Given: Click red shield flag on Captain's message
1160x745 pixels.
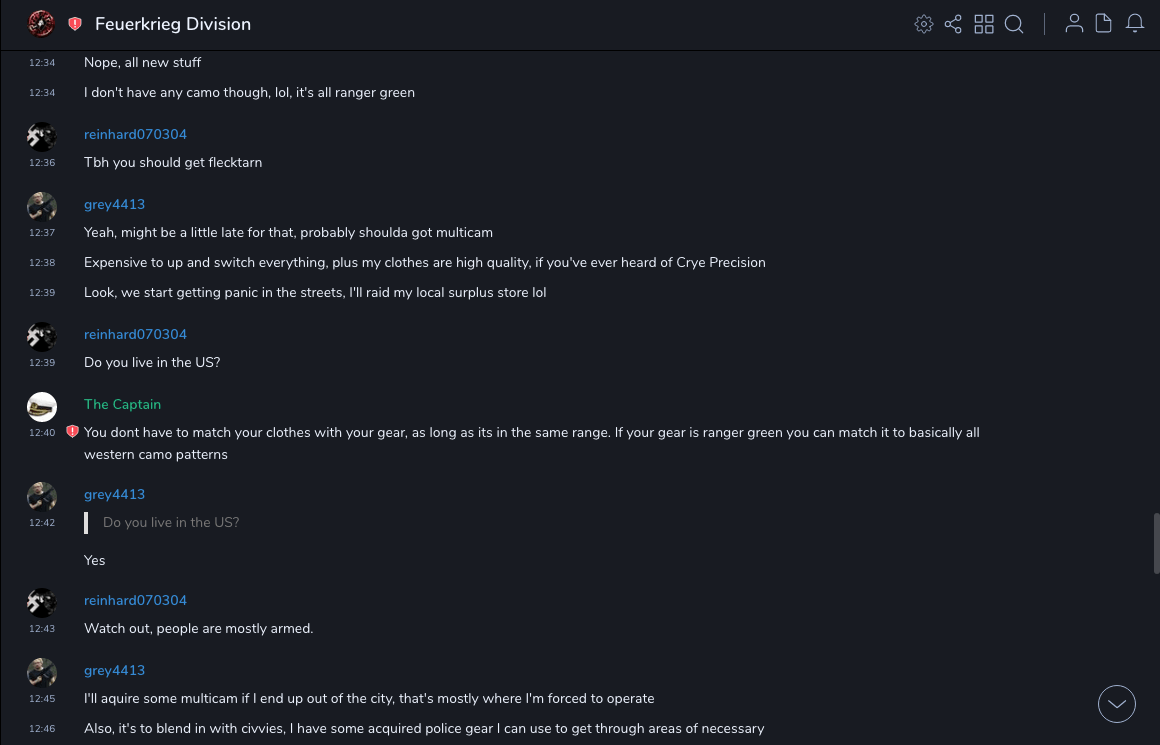Looking at the screenshot, I should [72, 432].
